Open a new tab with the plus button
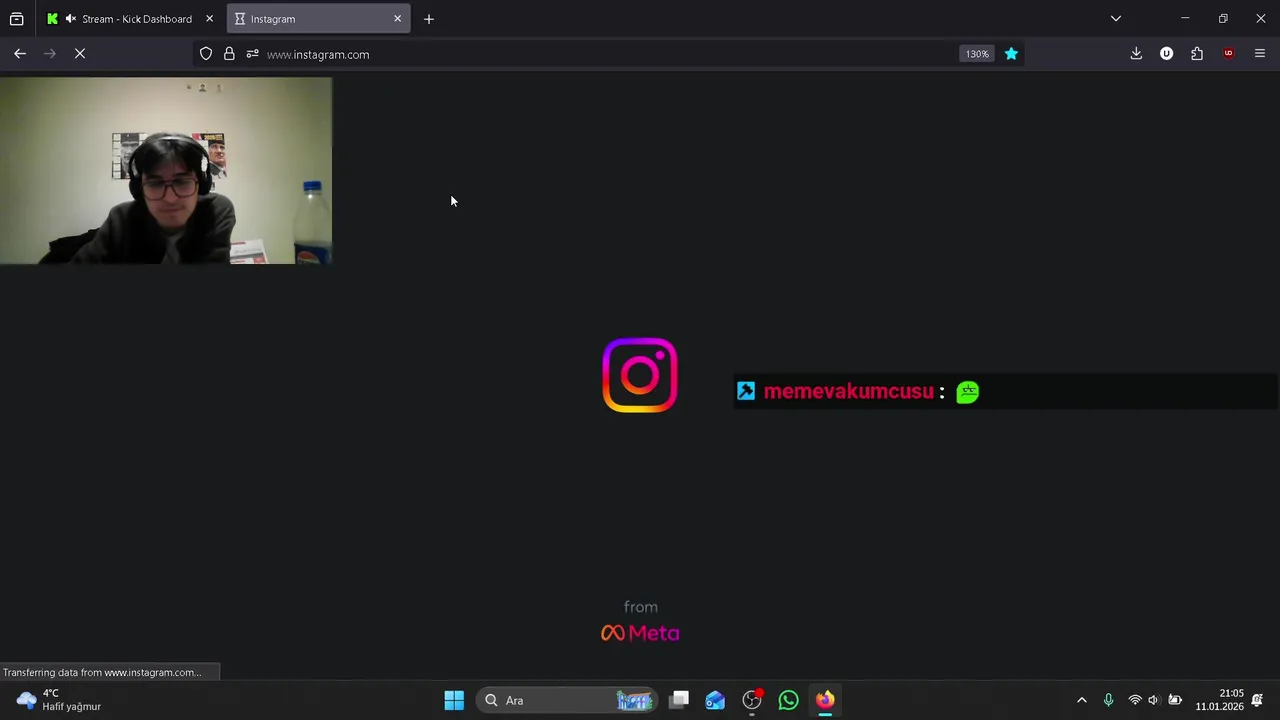 [x=428, y=19]
